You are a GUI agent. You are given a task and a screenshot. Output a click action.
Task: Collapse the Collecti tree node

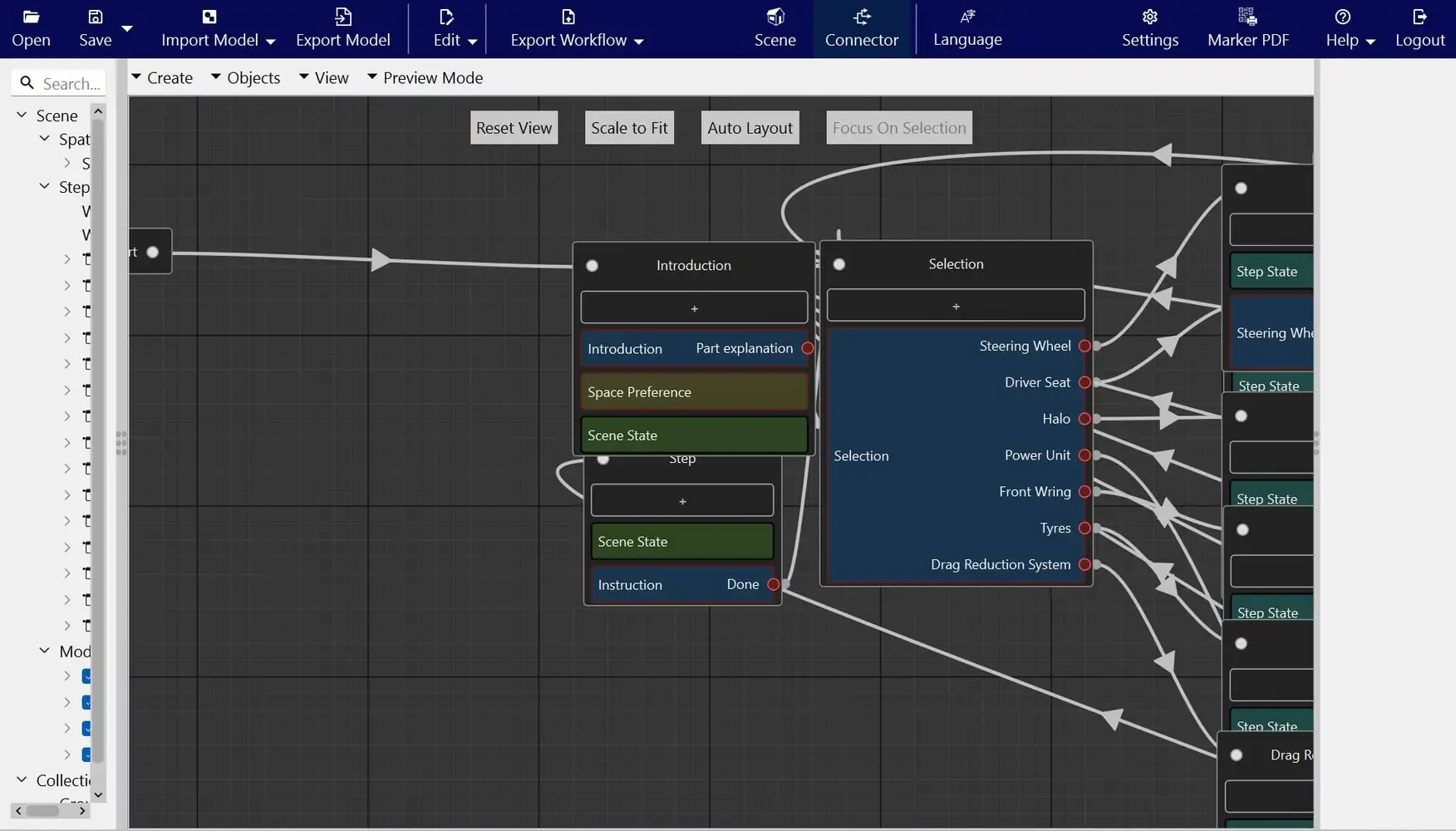pos(22,779)
